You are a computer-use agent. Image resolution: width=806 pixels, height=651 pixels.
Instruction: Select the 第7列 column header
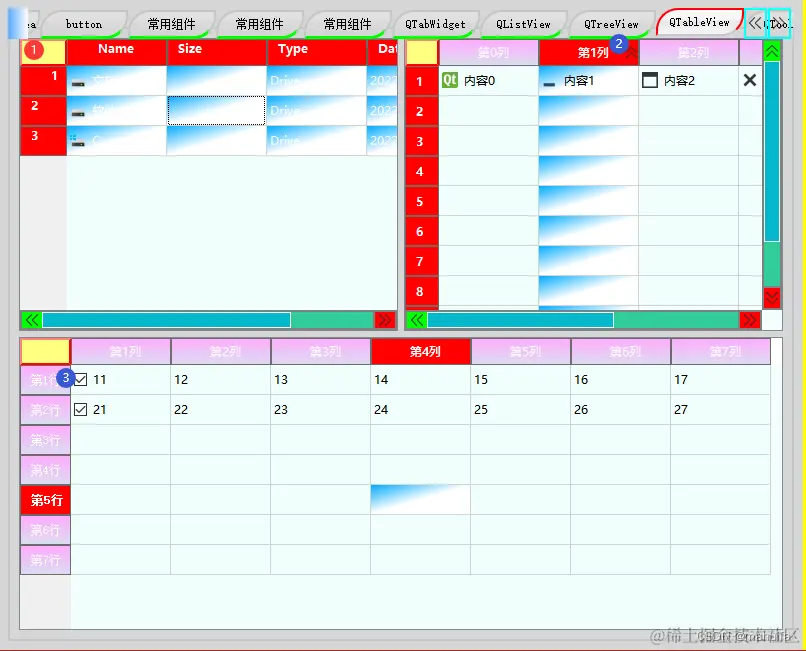coord(721,352)
